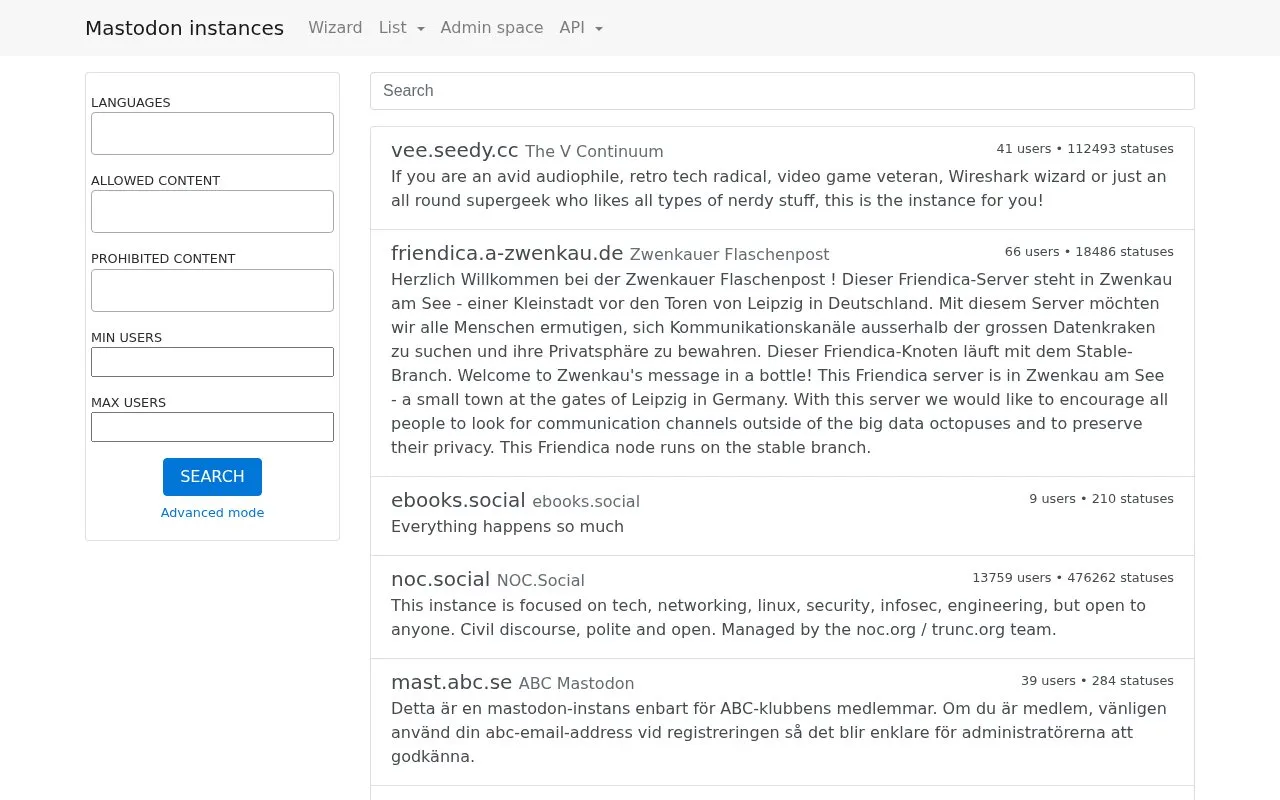The width and height of the screenshot is (1280, 800).
Task: Click the MIN USERS label
Action: point(126,338)
